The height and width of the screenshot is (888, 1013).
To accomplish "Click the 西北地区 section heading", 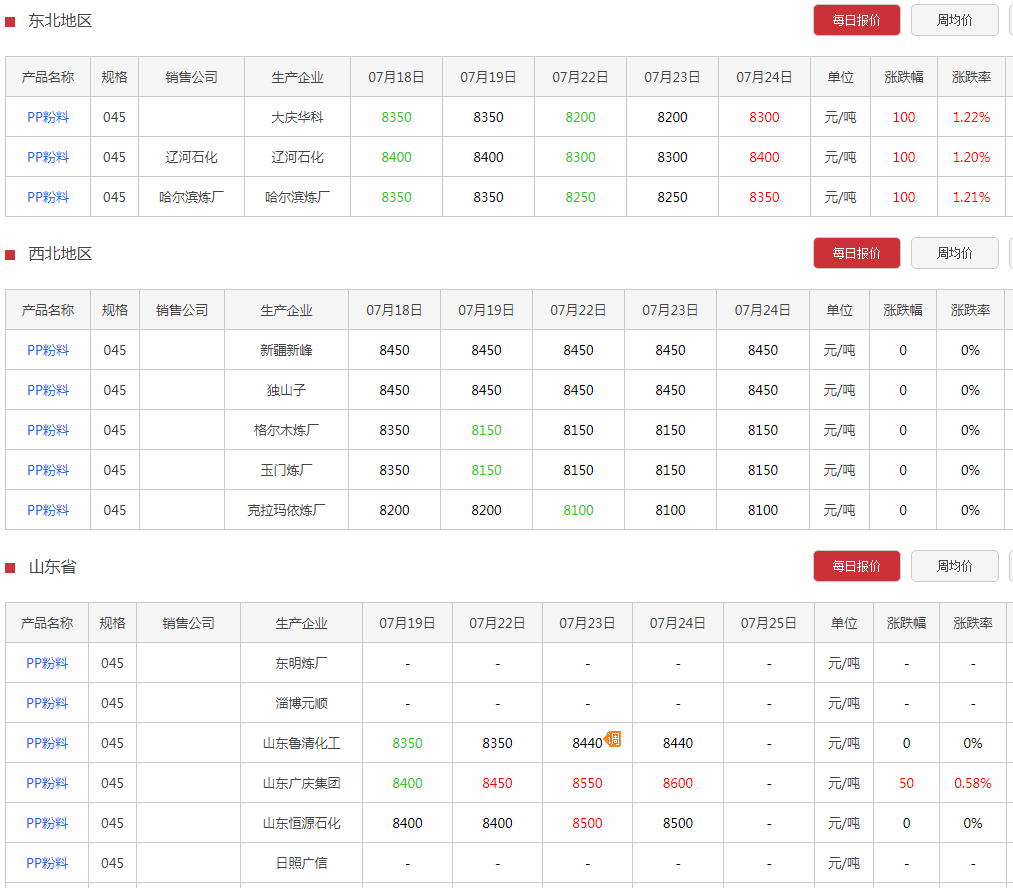I will pos(60,254).
